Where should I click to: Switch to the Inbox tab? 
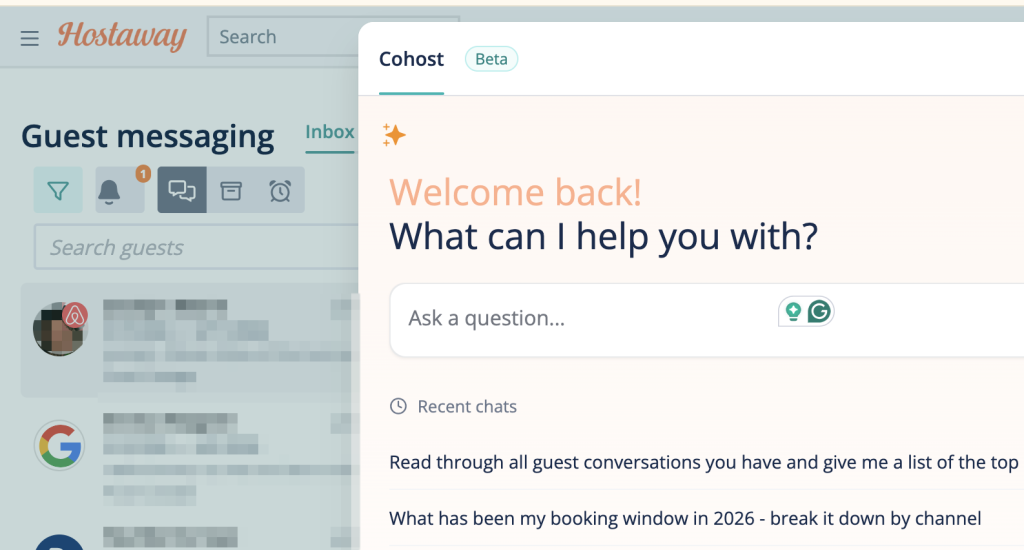pyautogui.click(x=330, y=133)
